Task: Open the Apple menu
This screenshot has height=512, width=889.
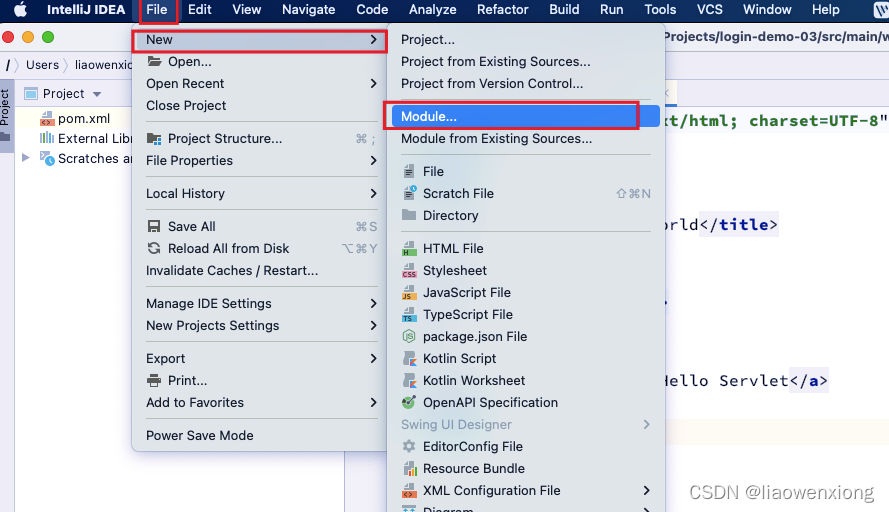Action: [20, 10]
